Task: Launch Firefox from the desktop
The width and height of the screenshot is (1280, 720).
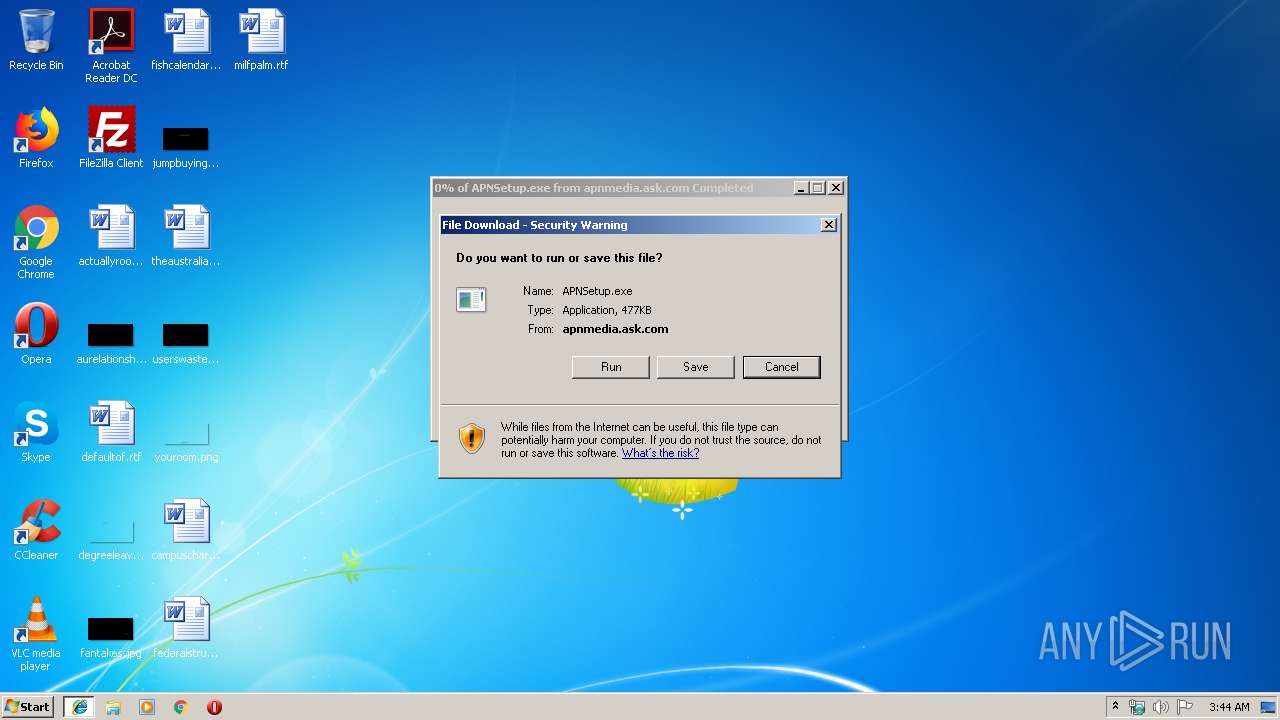Action: pyautogui.click(x=36, y=139)
